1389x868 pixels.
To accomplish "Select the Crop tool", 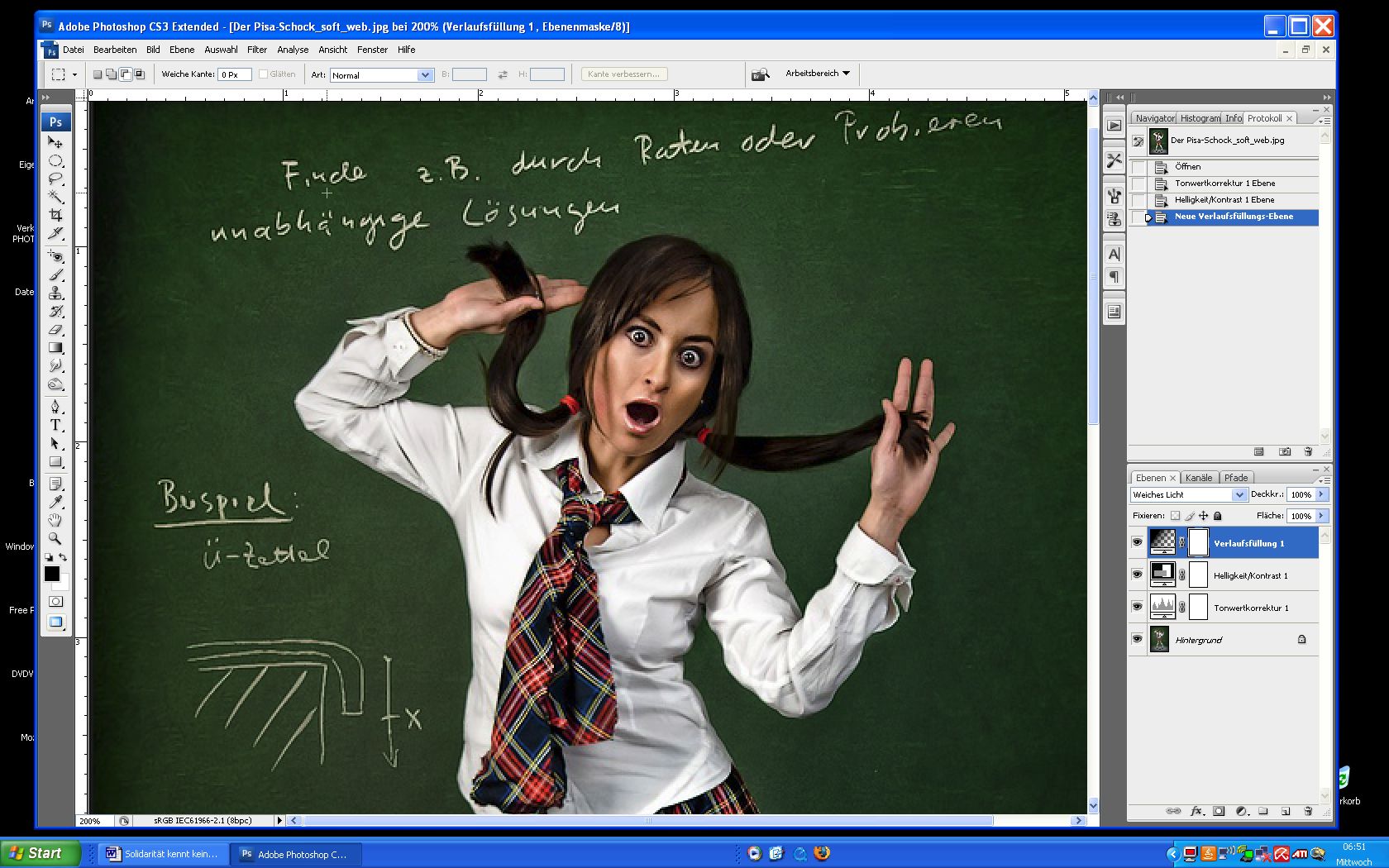I will 55,215.
